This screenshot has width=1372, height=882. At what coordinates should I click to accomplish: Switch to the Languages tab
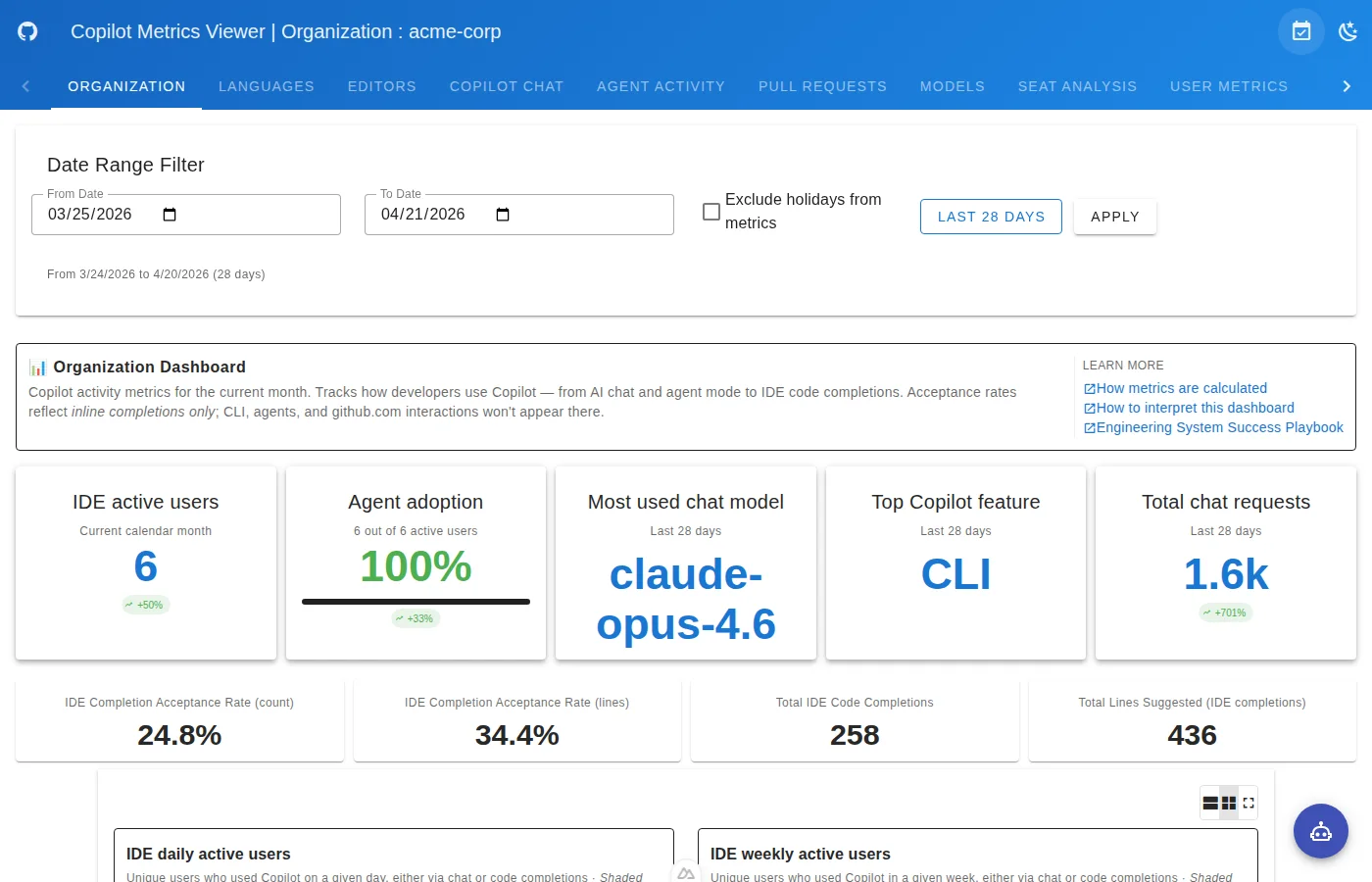267,86
